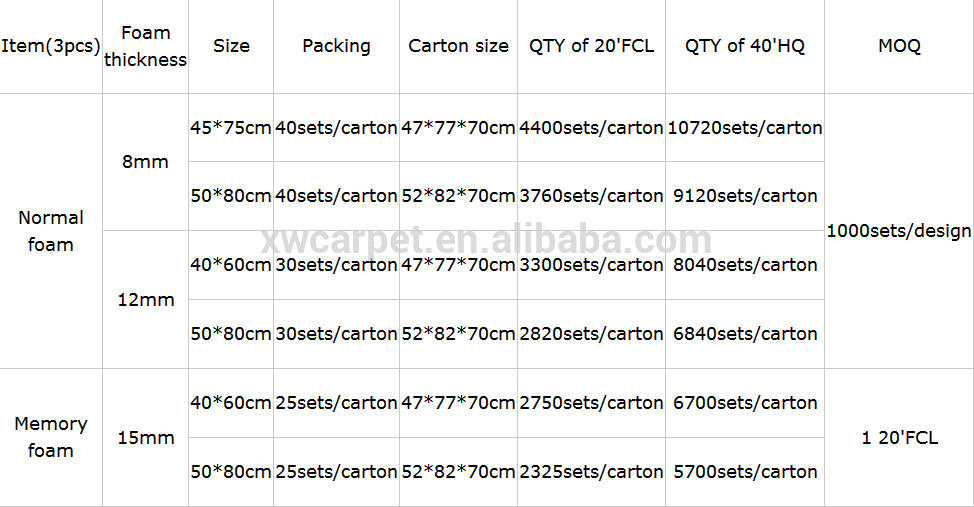Image resolution: width=974 pixels, height=507 pixels.
Task: Click the QTY of 20'FCL header
Action: coord(591,46)
